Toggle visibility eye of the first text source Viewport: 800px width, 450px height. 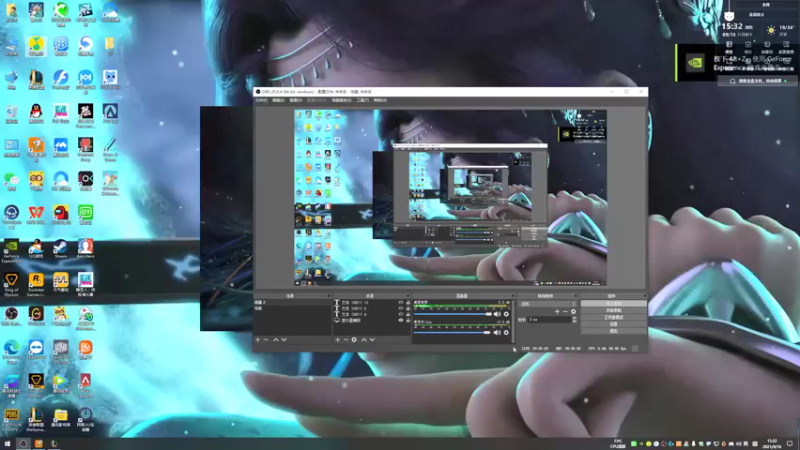click(x=401, y=303)
